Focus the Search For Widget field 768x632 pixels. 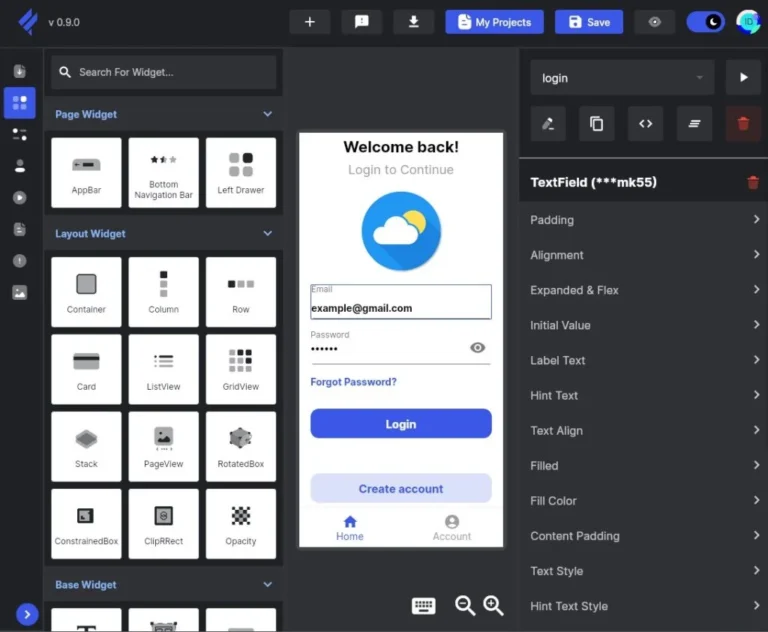coord(164,73)
